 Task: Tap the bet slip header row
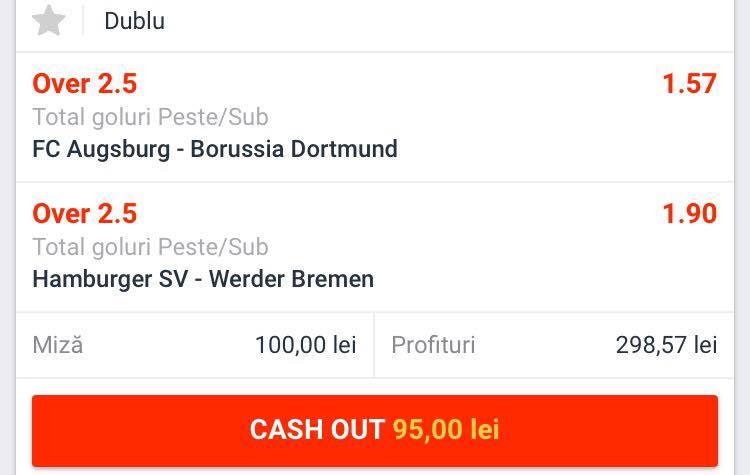375,24
